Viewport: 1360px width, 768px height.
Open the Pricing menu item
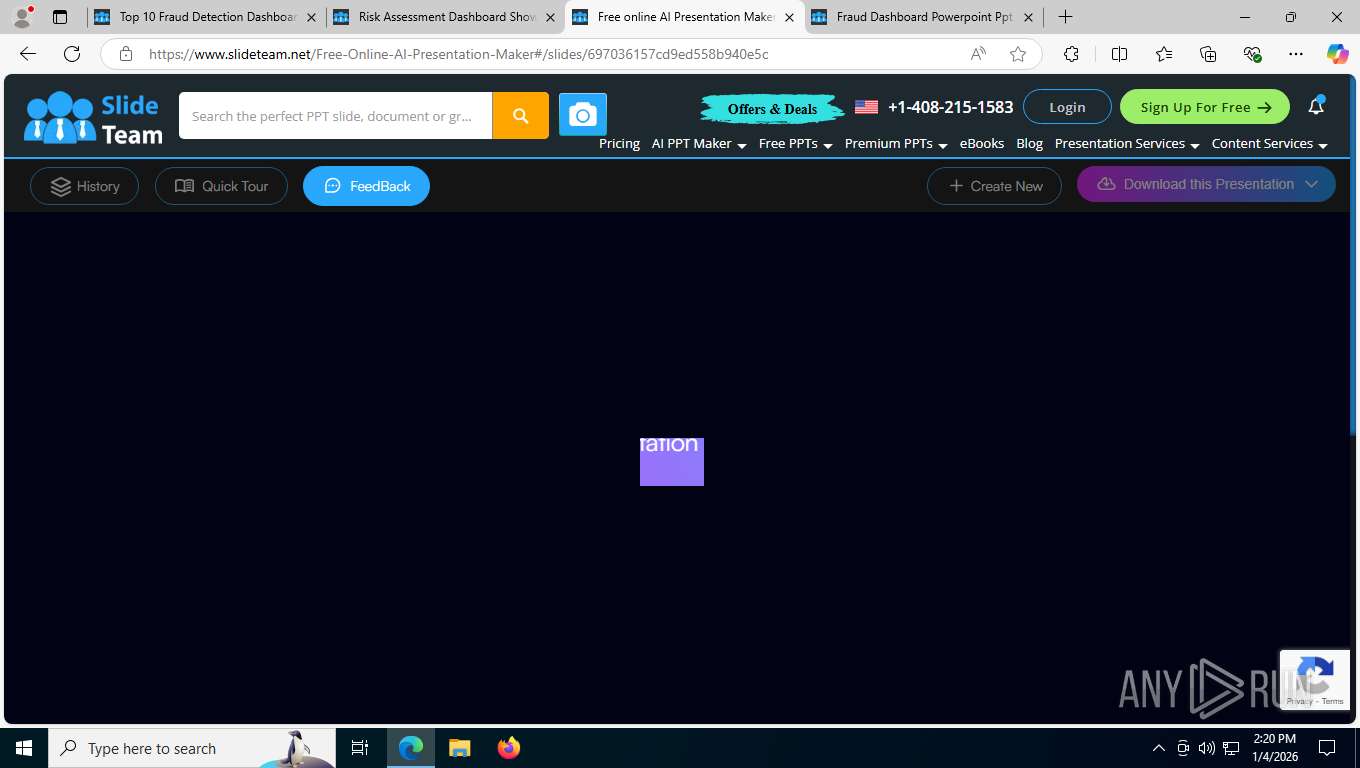pyautogui.click(x=619, y=143)
